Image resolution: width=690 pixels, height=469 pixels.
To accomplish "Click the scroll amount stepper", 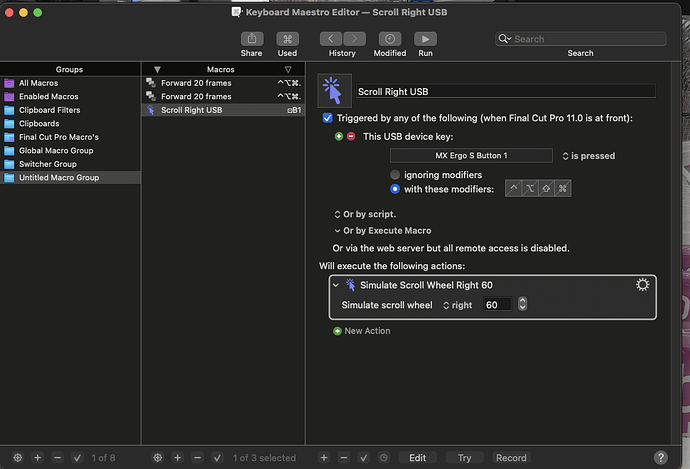I will coord(522,304).
